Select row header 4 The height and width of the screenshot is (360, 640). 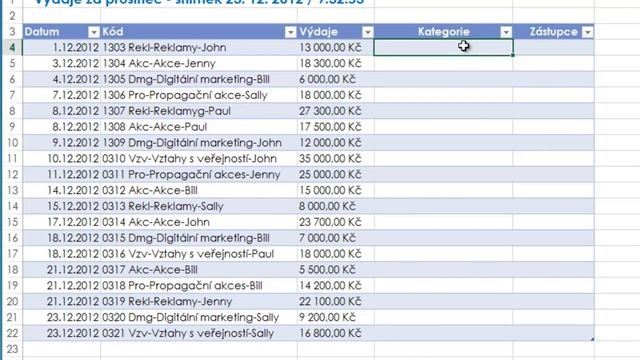(12, 47)
